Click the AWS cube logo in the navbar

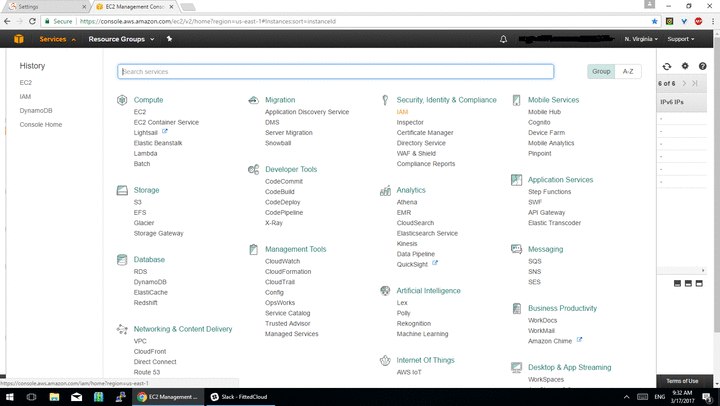point(18,39)
